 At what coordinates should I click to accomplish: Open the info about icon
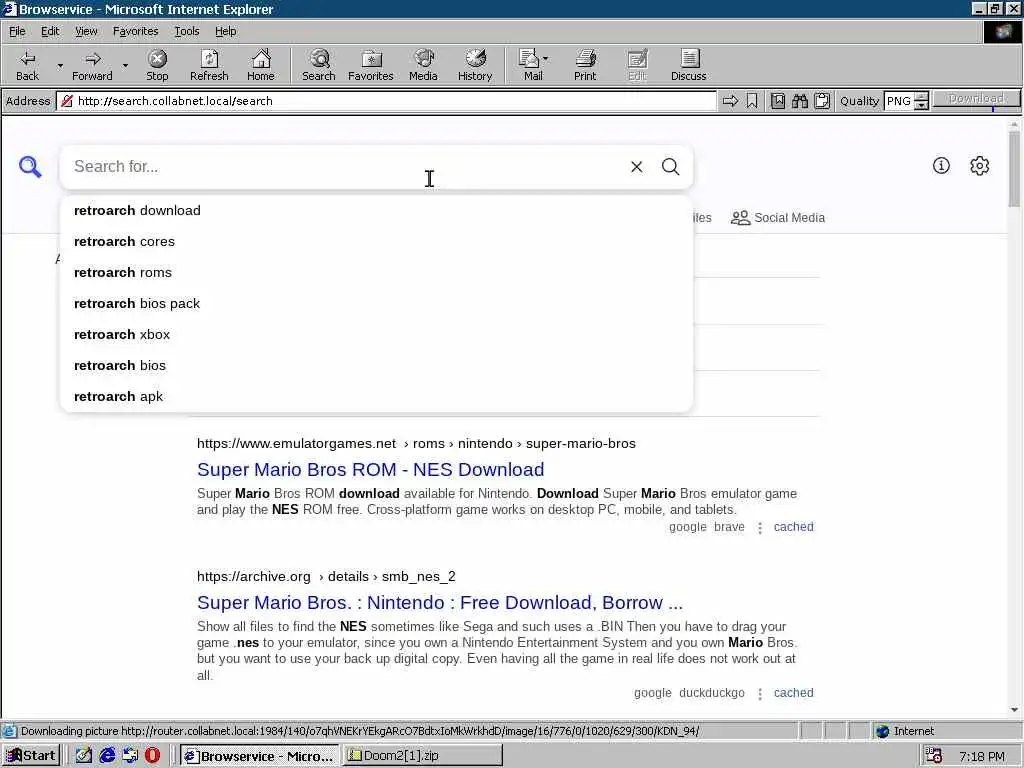click(941, 166)
